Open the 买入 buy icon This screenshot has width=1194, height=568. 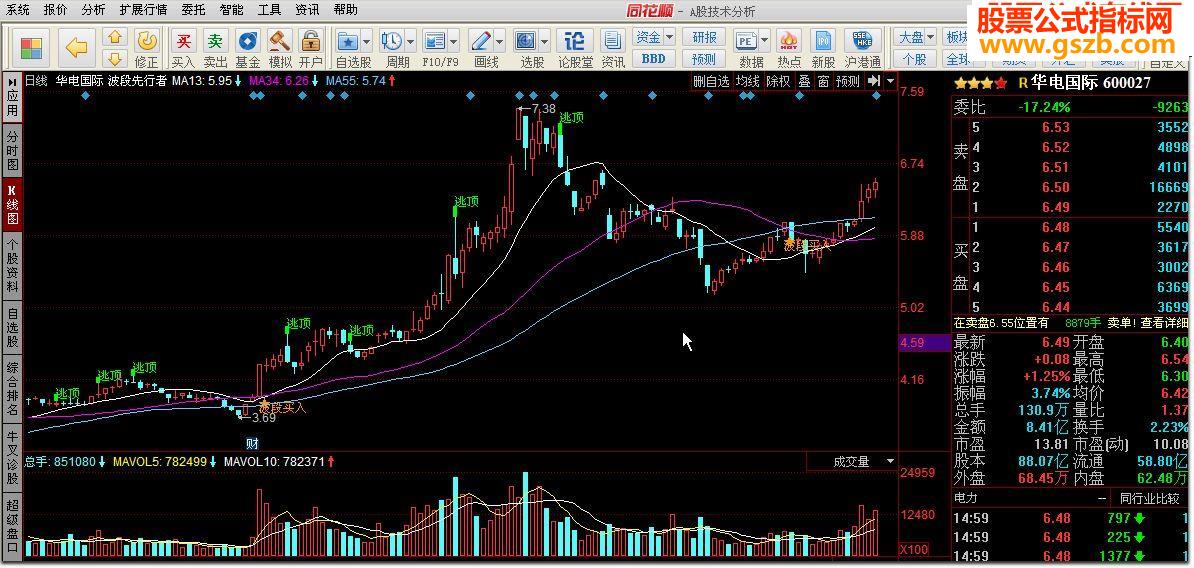183,41
